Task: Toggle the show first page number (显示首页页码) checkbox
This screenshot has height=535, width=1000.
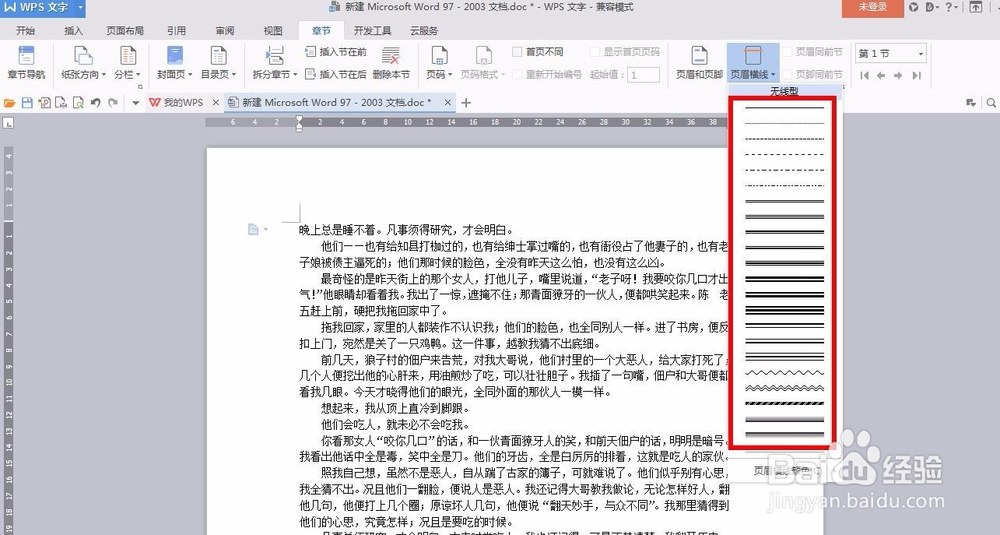Action: click(x=594, y=52)
